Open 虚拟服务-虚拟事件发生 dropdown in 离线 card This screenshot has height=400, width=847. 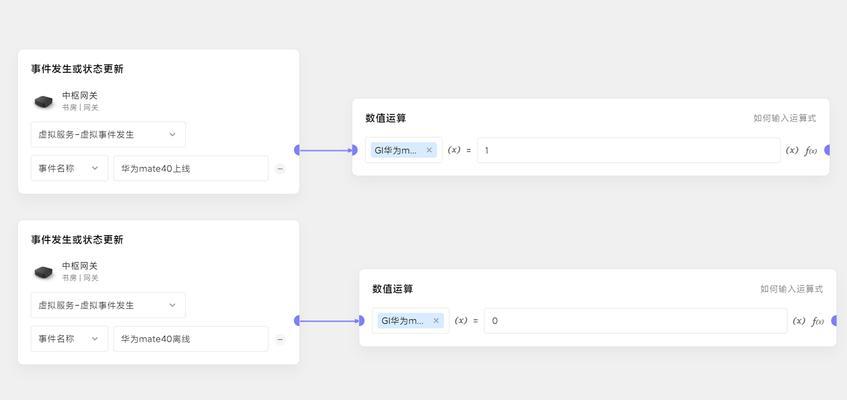(108, 305)
